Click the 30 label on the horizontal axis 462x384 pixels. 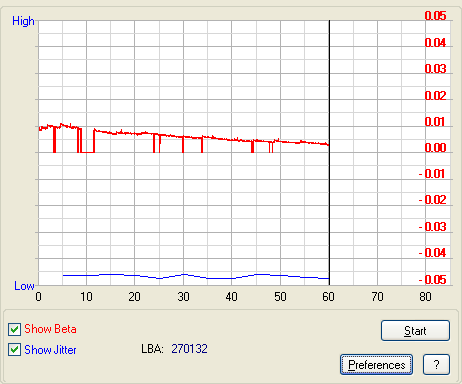(x=183, y=297)
